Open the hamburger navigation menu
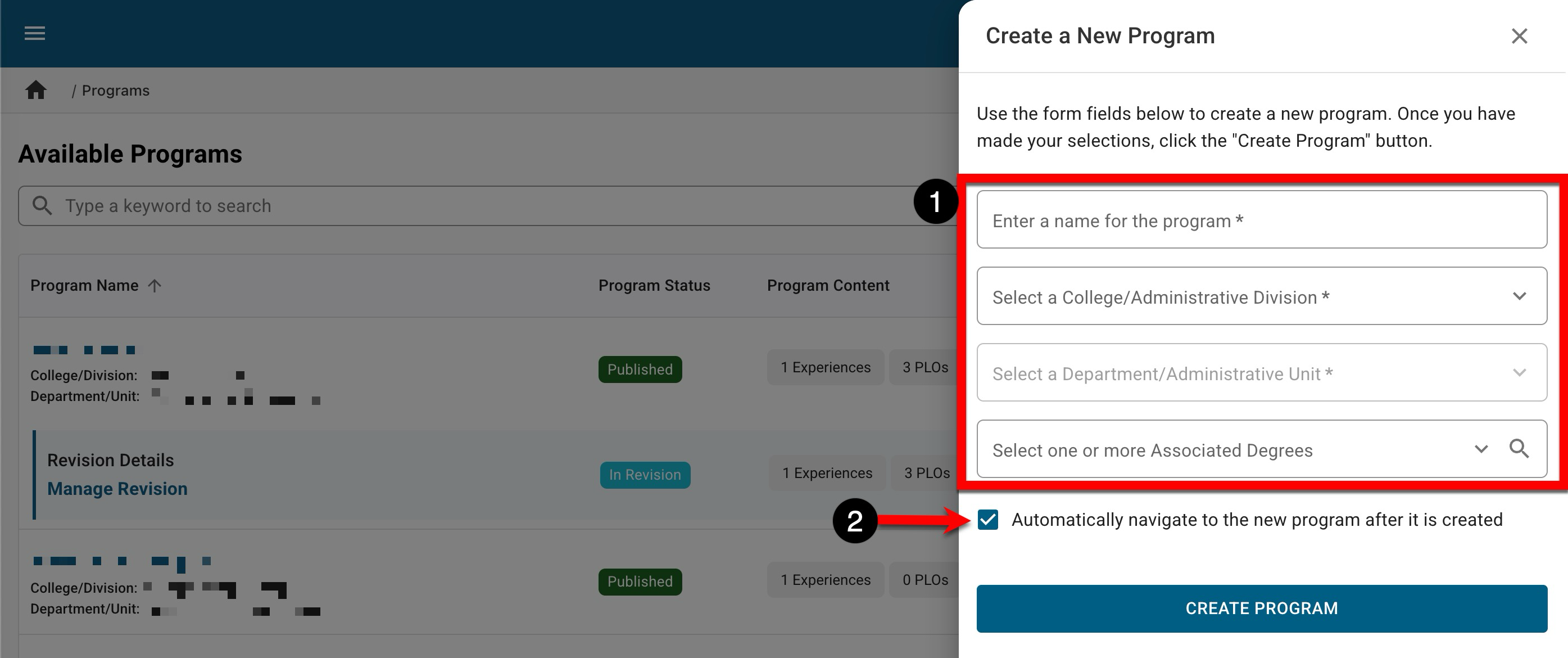This screenshot has height=658, width=1568. pos(35,33)
